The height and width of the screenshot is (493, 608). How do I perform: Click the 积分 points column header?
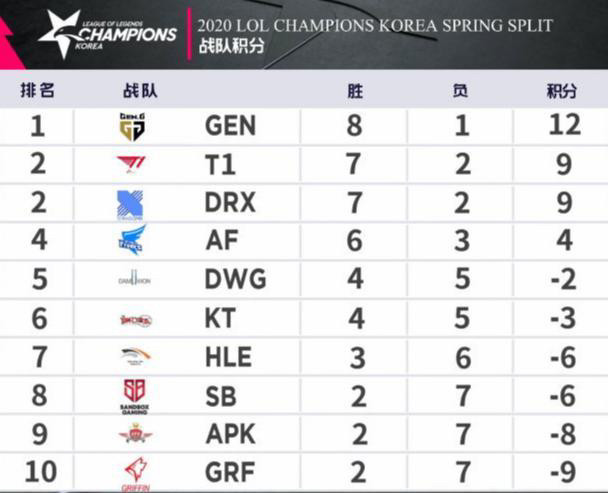pos(562,90)
